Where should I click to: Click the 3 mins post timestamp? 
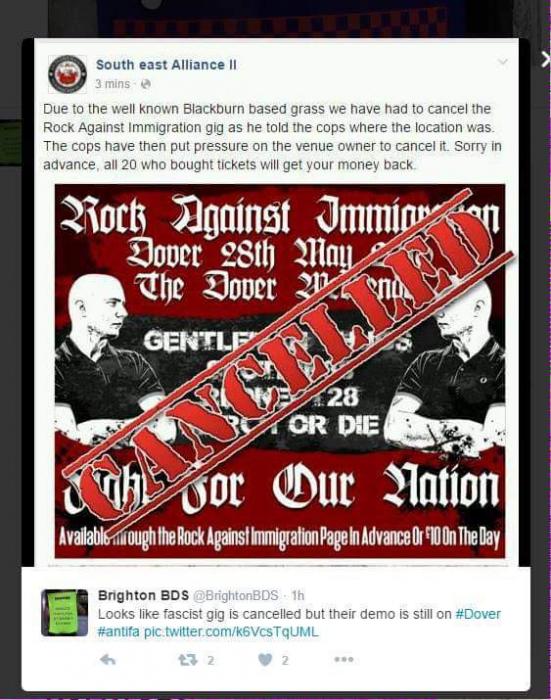click(113, 84)
